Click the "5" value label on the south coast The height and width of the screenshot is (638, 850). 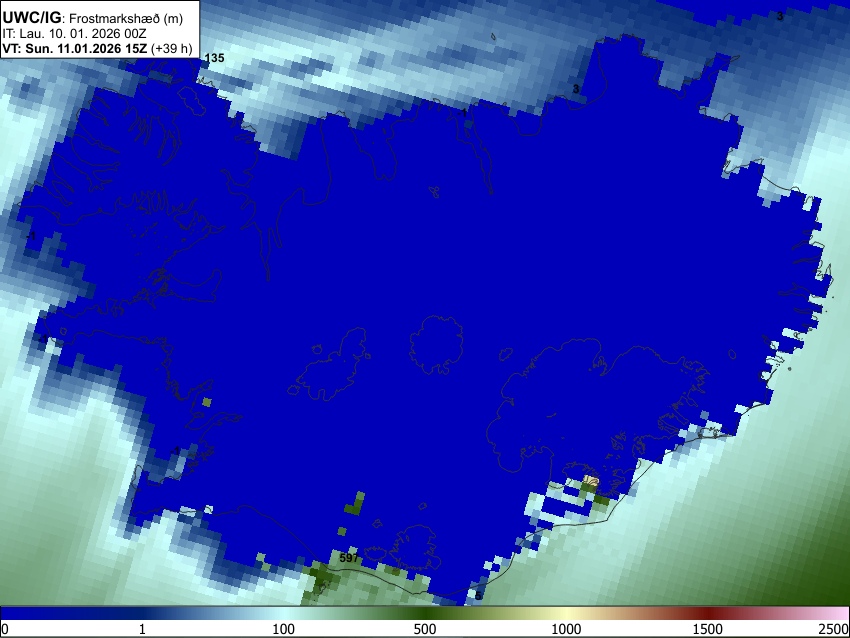point(478,596)
